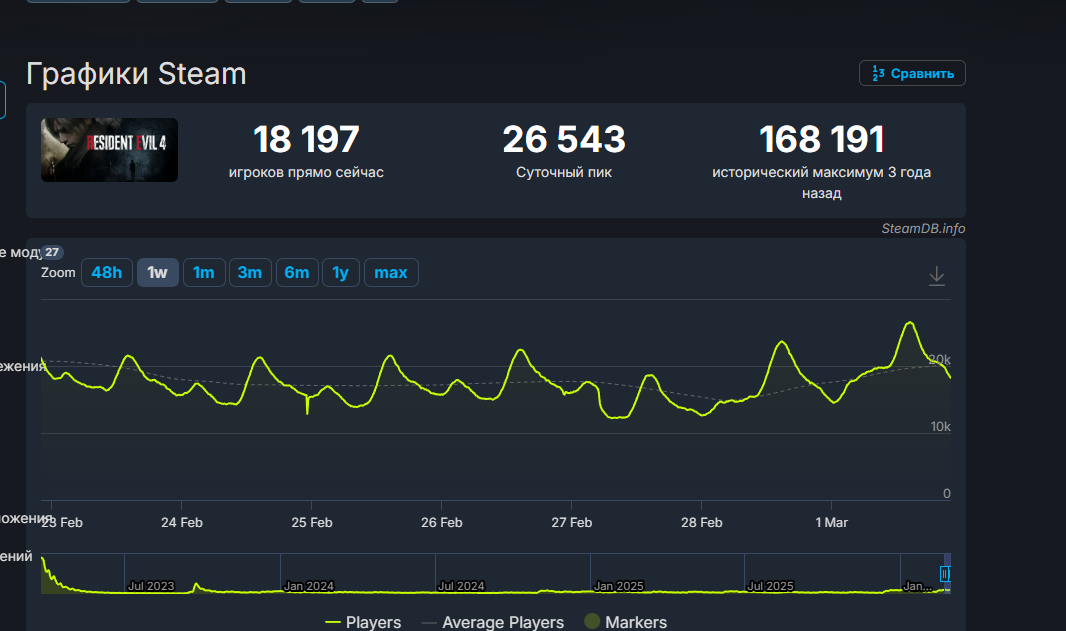Click the 18 197 current players value
1066x631 pixels.
(x=306, y=139)
